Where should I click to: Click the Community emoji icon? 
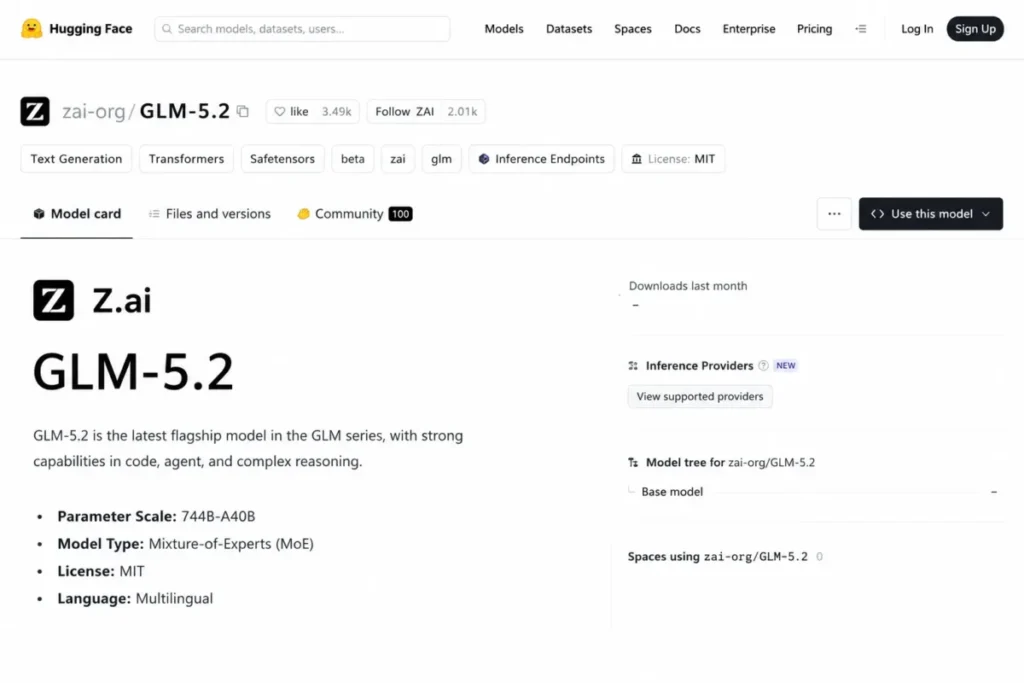(x=303, y=214)
